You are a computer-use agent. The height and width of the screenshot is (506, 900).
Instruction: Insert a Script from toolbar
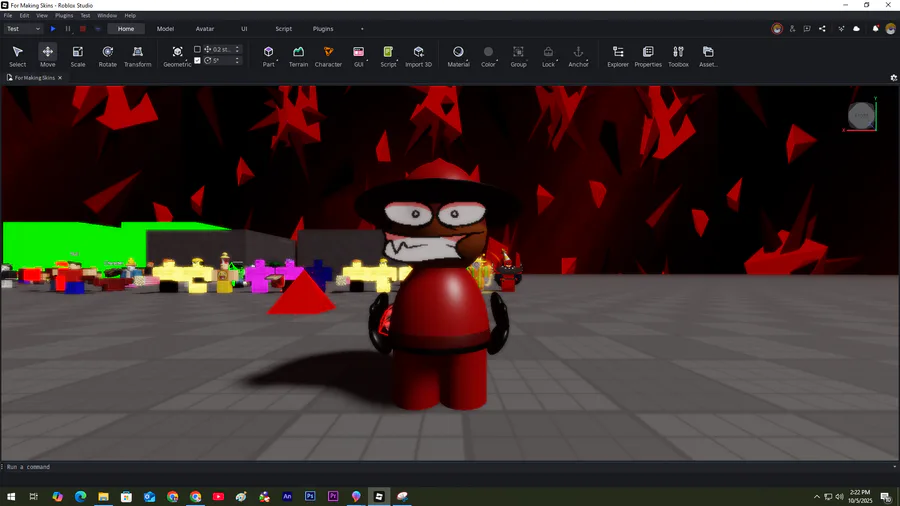tap(389, 56)
